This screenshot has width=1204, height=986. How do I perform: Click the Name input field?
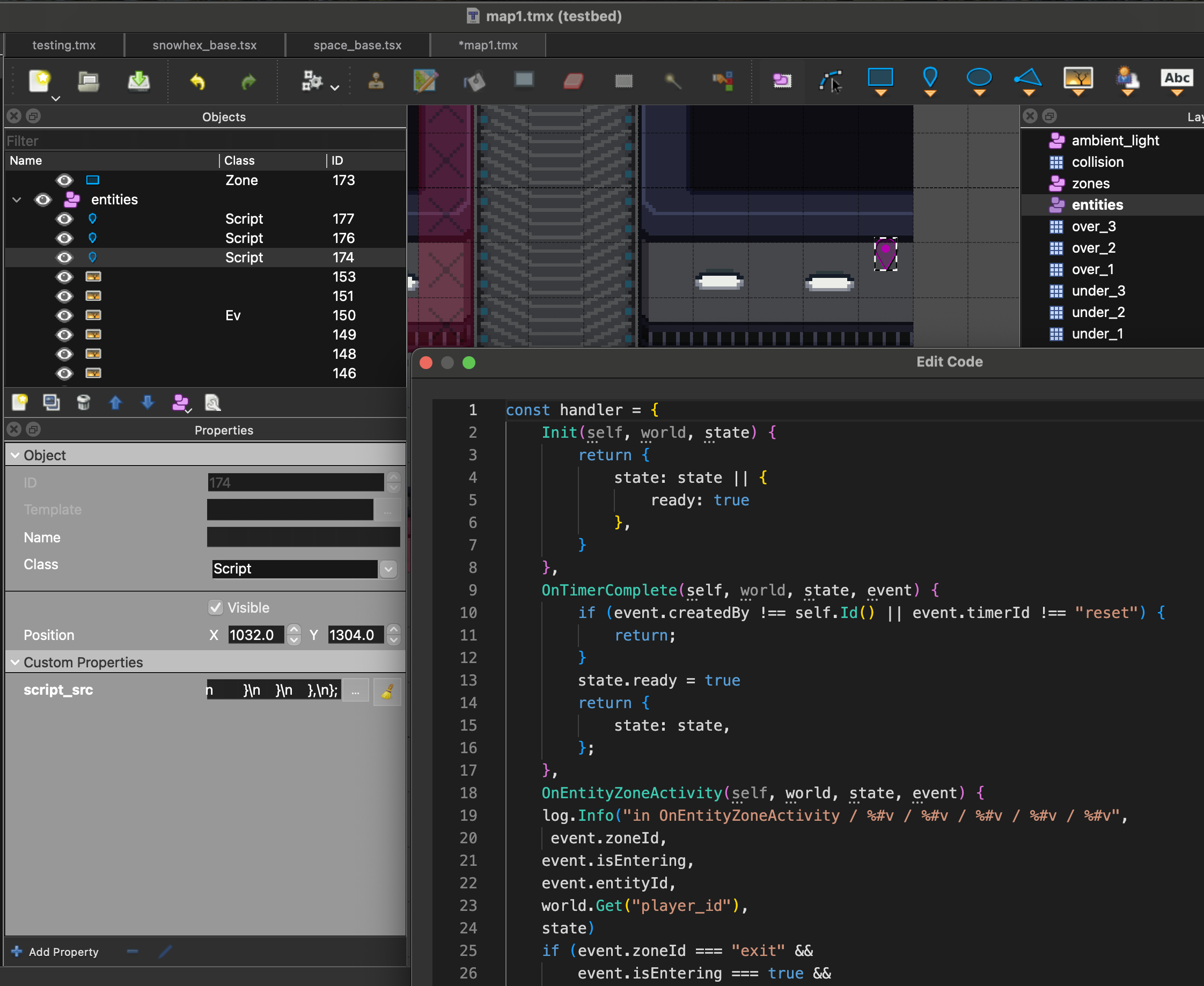[303, 537]
